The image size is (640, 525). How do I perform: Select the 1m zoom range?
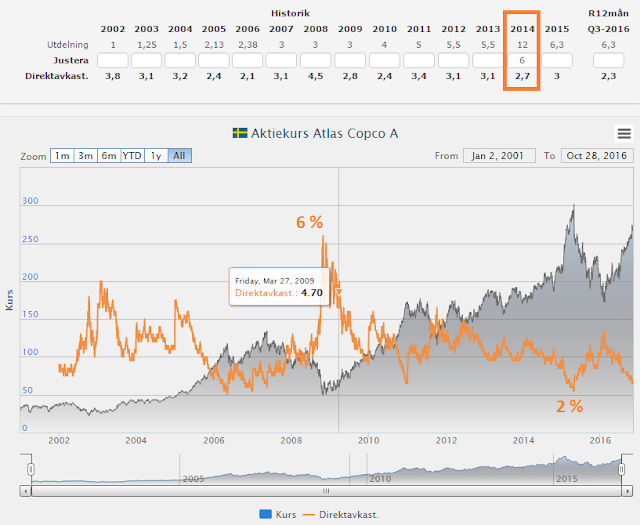coord(62,156)
